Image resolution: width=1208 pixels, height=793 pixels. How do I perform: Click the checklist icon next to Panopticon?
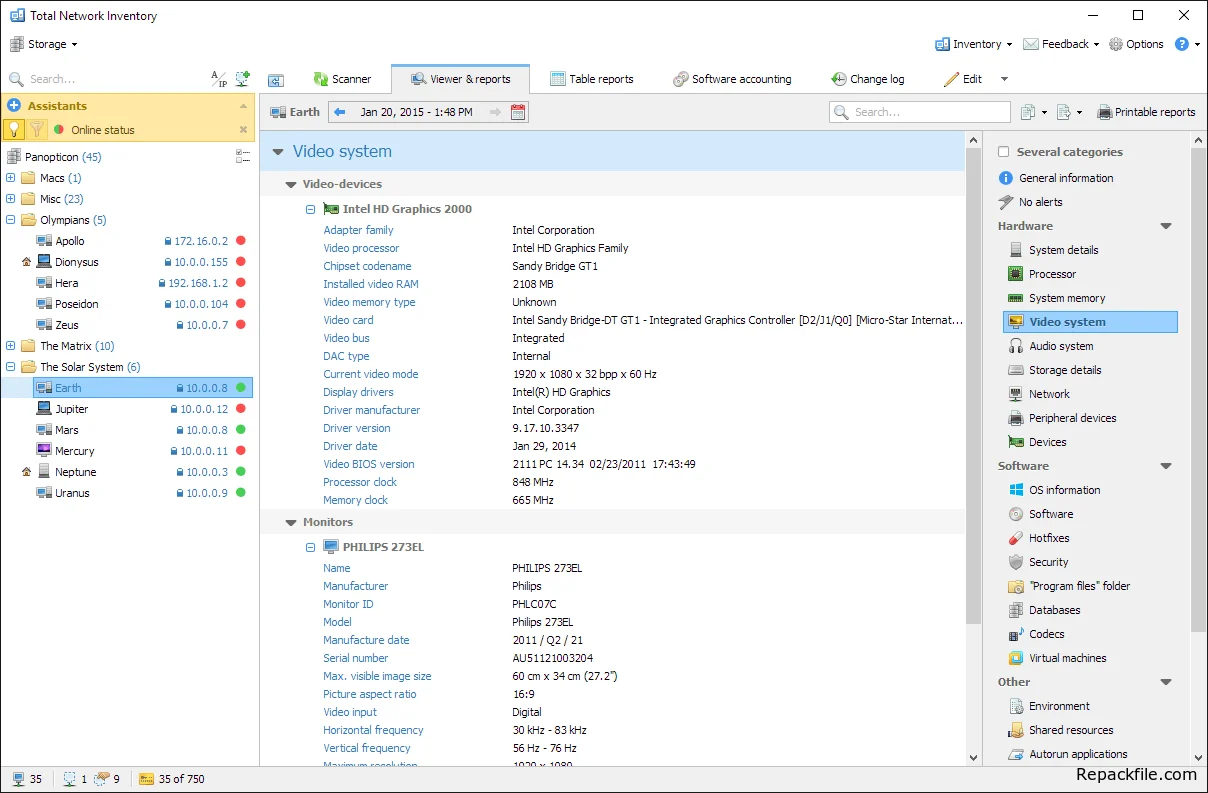[242, 156]
